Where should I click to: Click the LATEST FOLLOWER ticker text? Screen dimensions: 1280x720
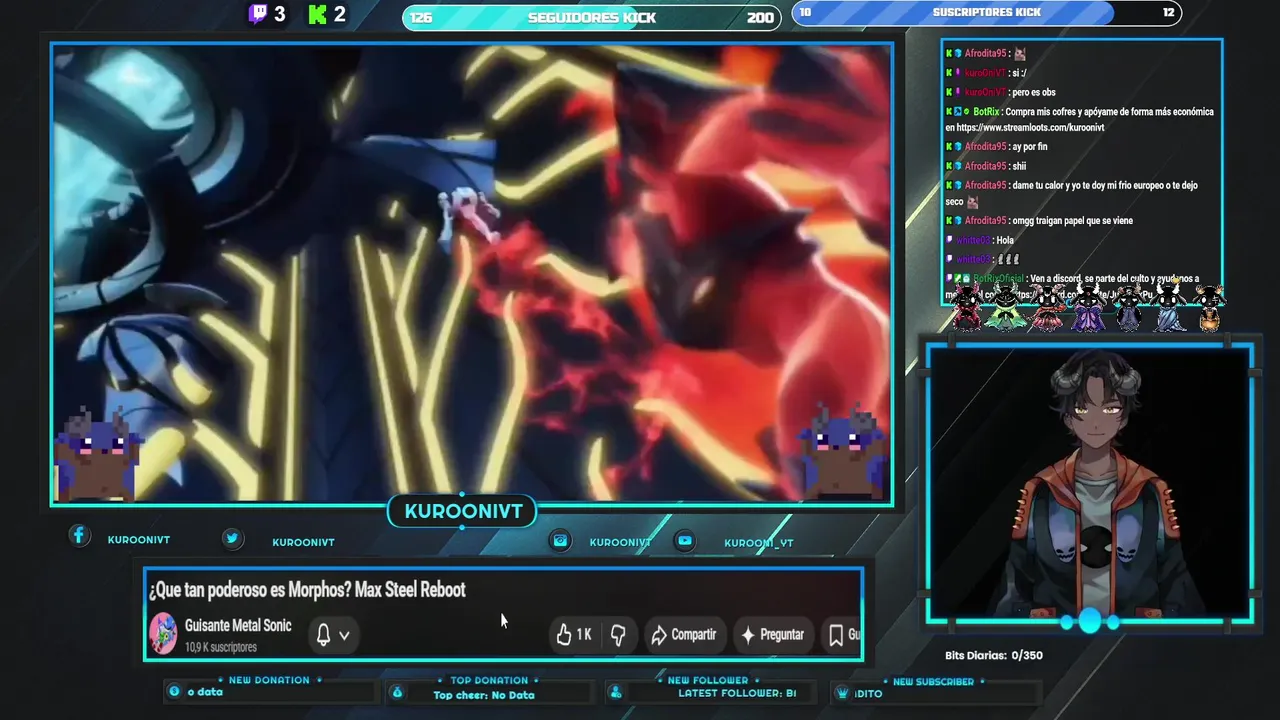pos(737,693)
